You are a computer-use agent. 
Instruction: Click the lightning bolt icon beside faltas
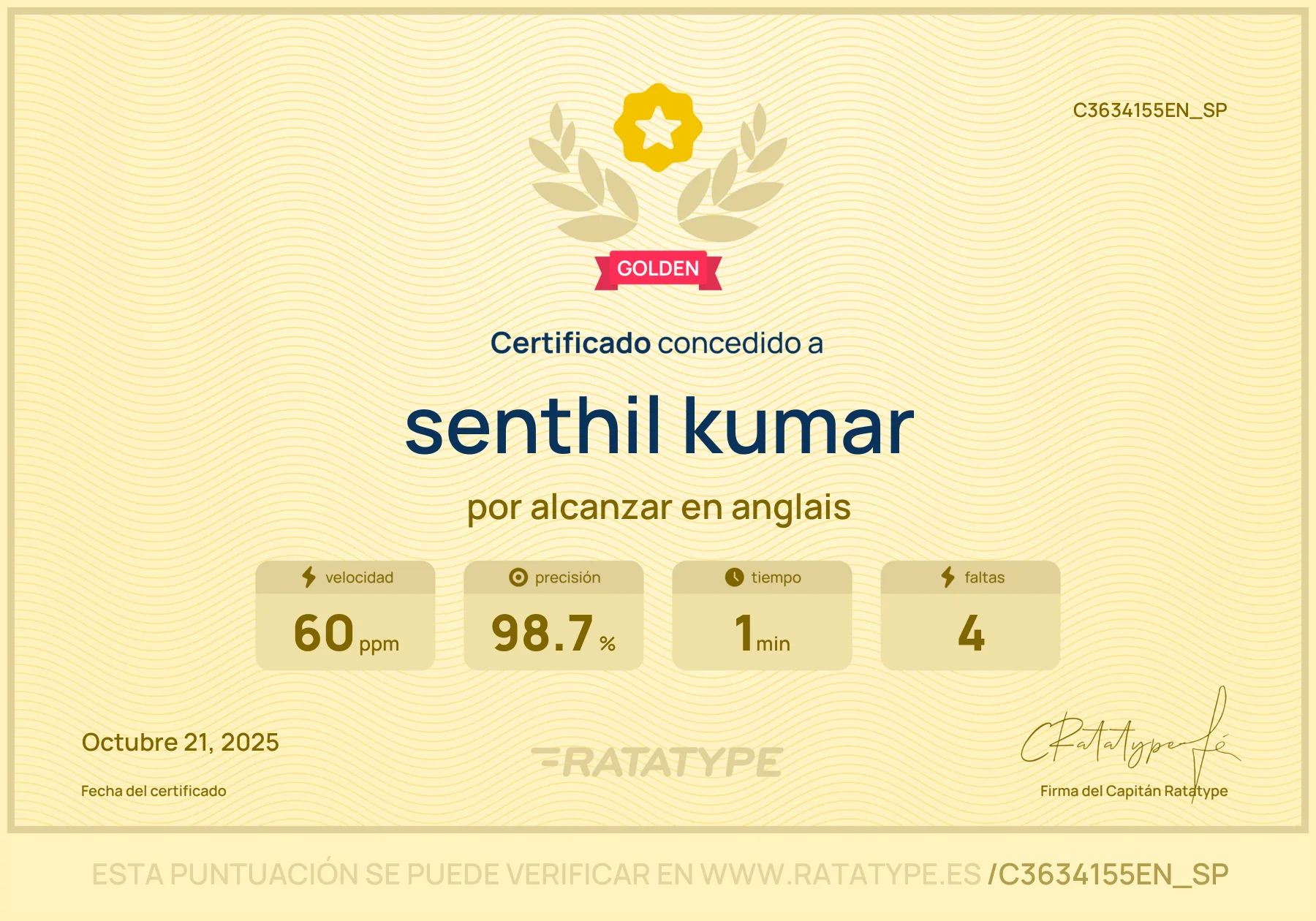[x=948, y=577]
